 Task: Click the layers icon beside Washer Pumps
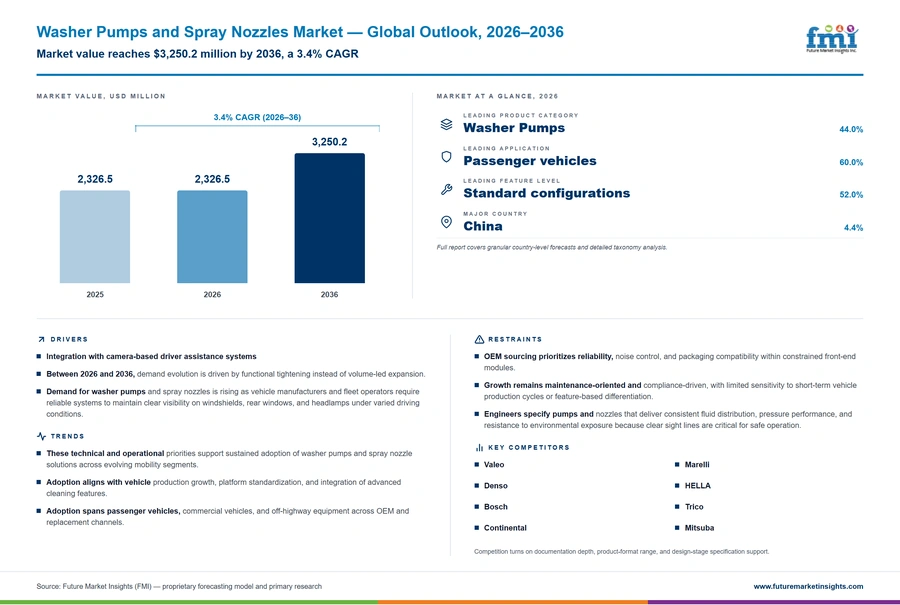446,125
